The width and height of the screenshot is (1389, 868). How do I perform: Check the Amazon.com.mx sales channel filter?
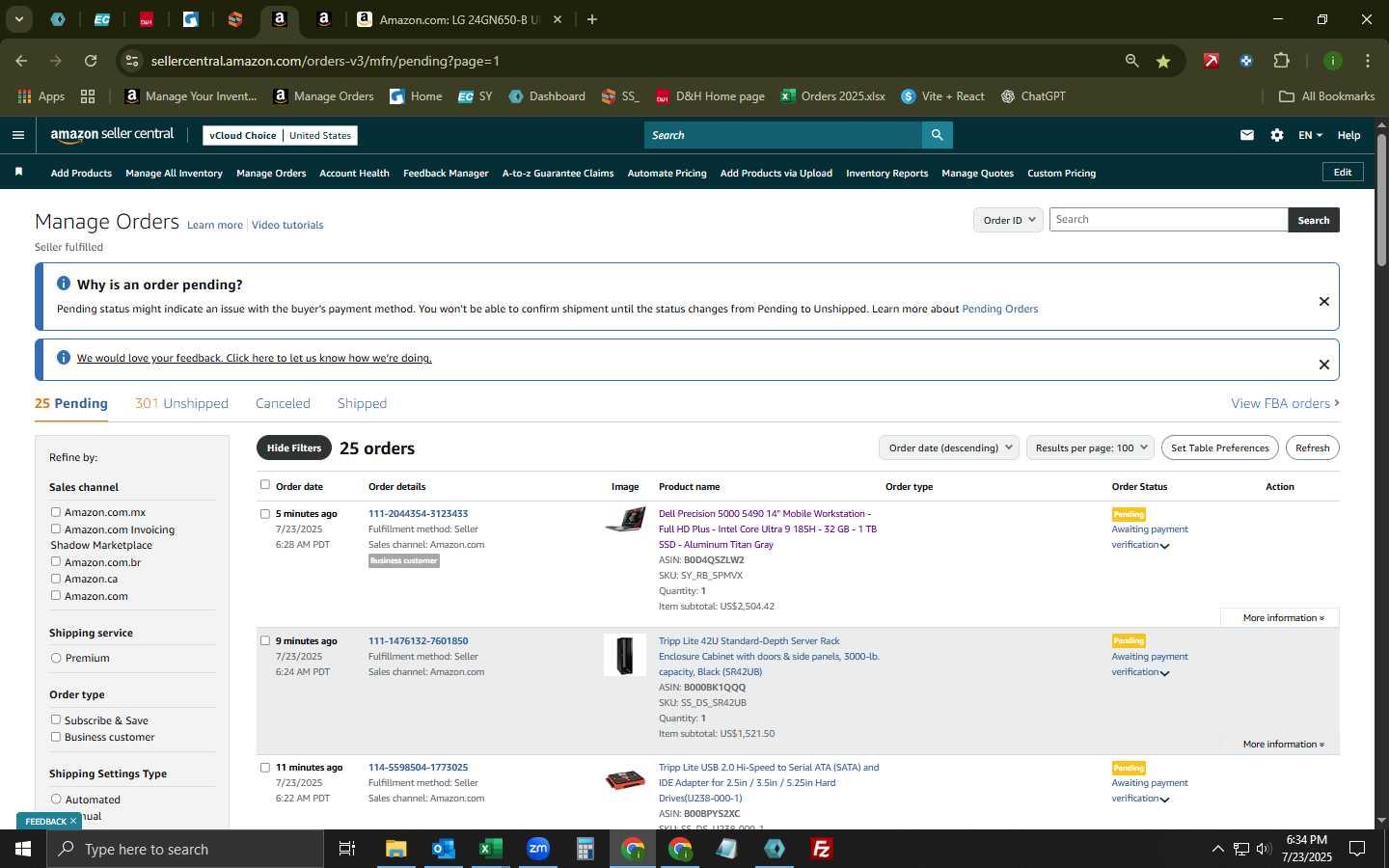[56, 512]
